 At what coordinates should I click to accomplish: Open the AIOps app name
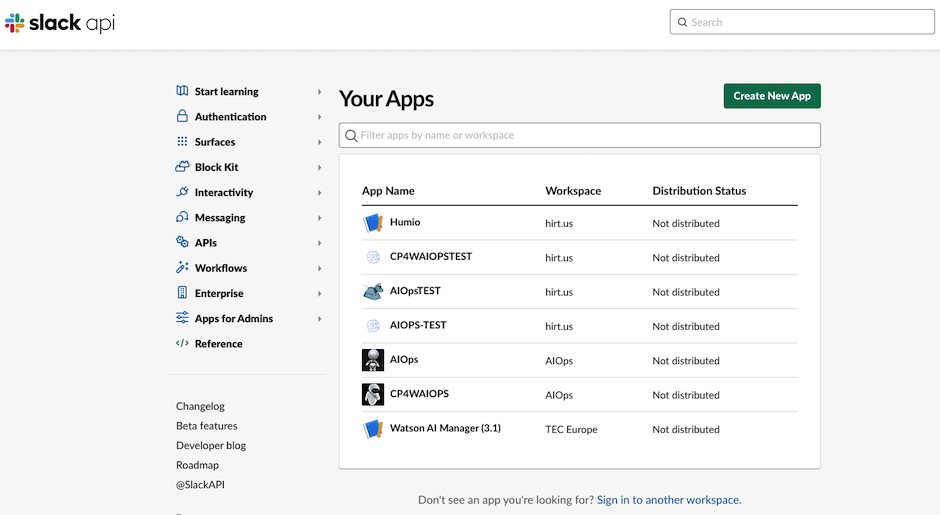404,359
